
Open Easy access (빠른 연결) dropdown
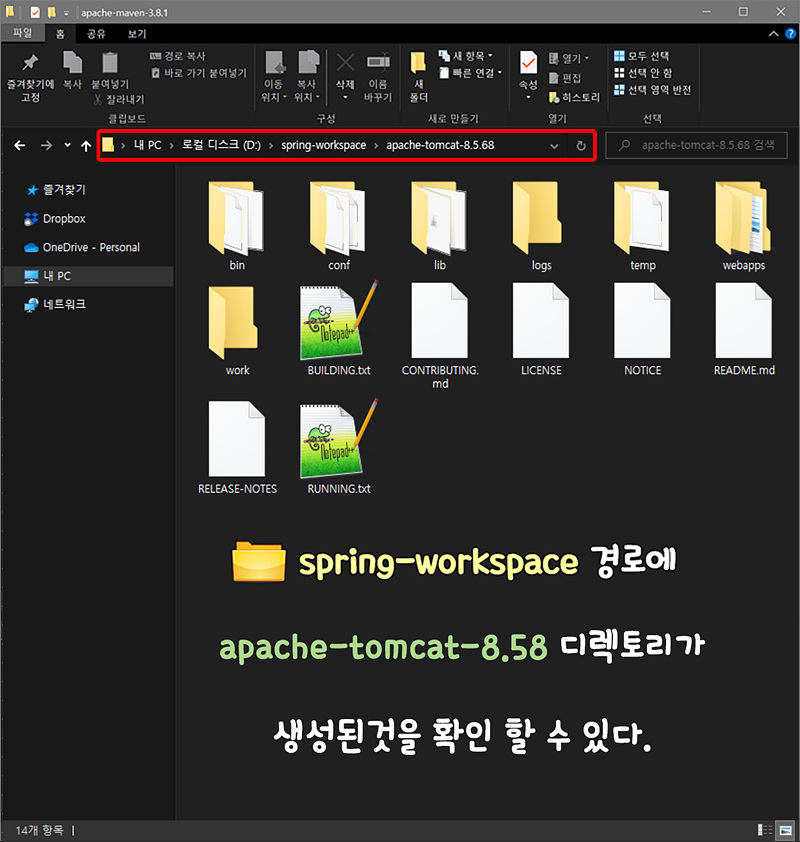pos(471,72)
